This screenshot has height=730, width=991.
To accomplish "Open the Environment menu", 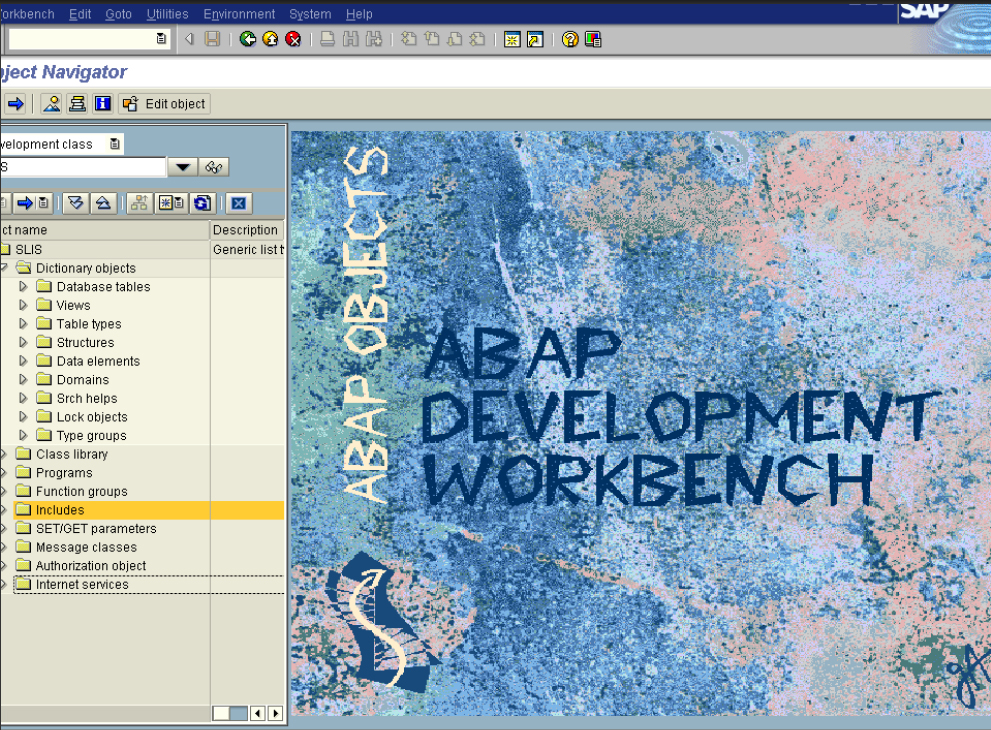I will point(239,14).
